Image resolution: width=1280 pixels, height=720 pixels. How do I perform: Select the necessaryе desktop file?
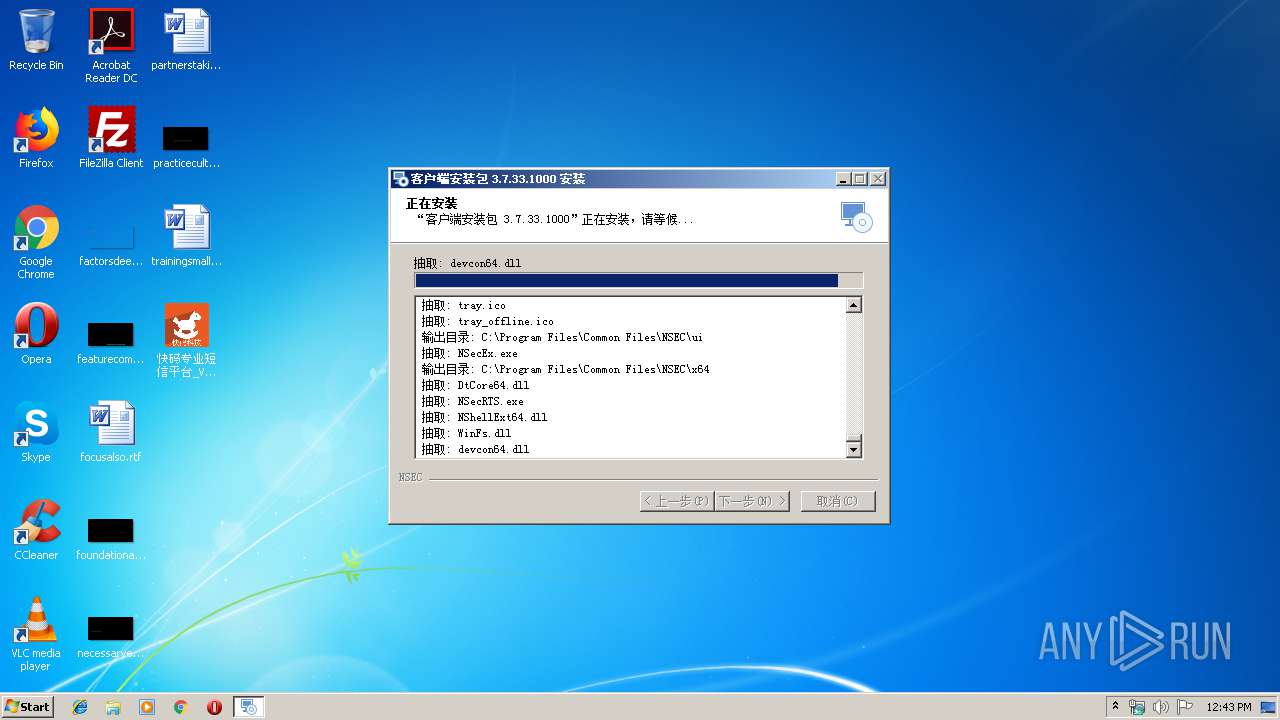[111, 637]
